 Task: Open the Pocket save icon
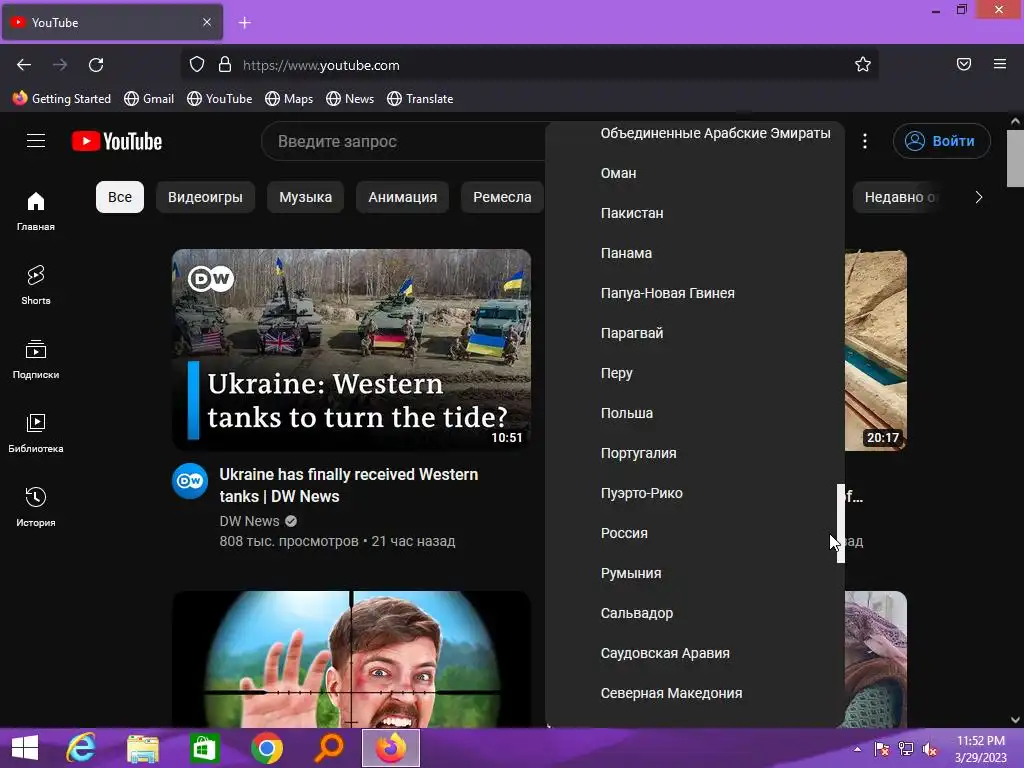click(964, 64)
